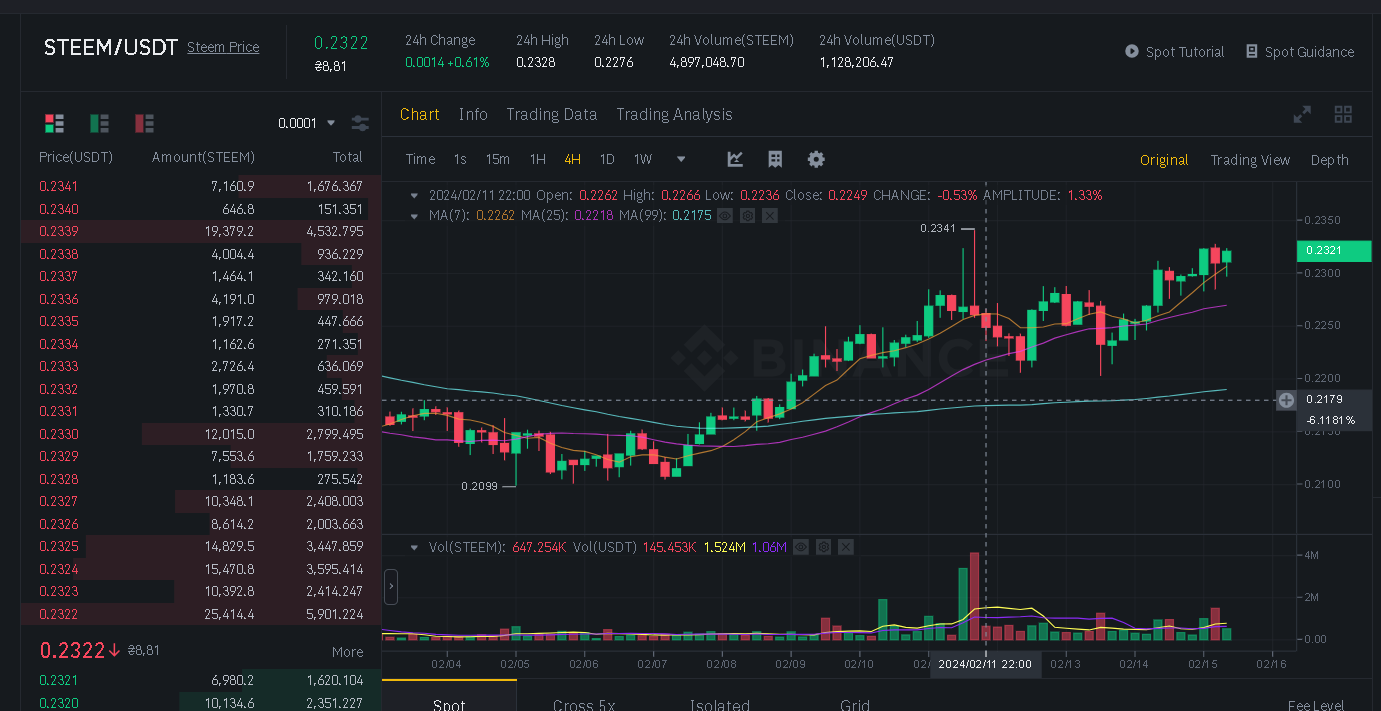
Task: Click the calculator-style grid icon in chart toolbar
Action: click(x=775, y=159)
